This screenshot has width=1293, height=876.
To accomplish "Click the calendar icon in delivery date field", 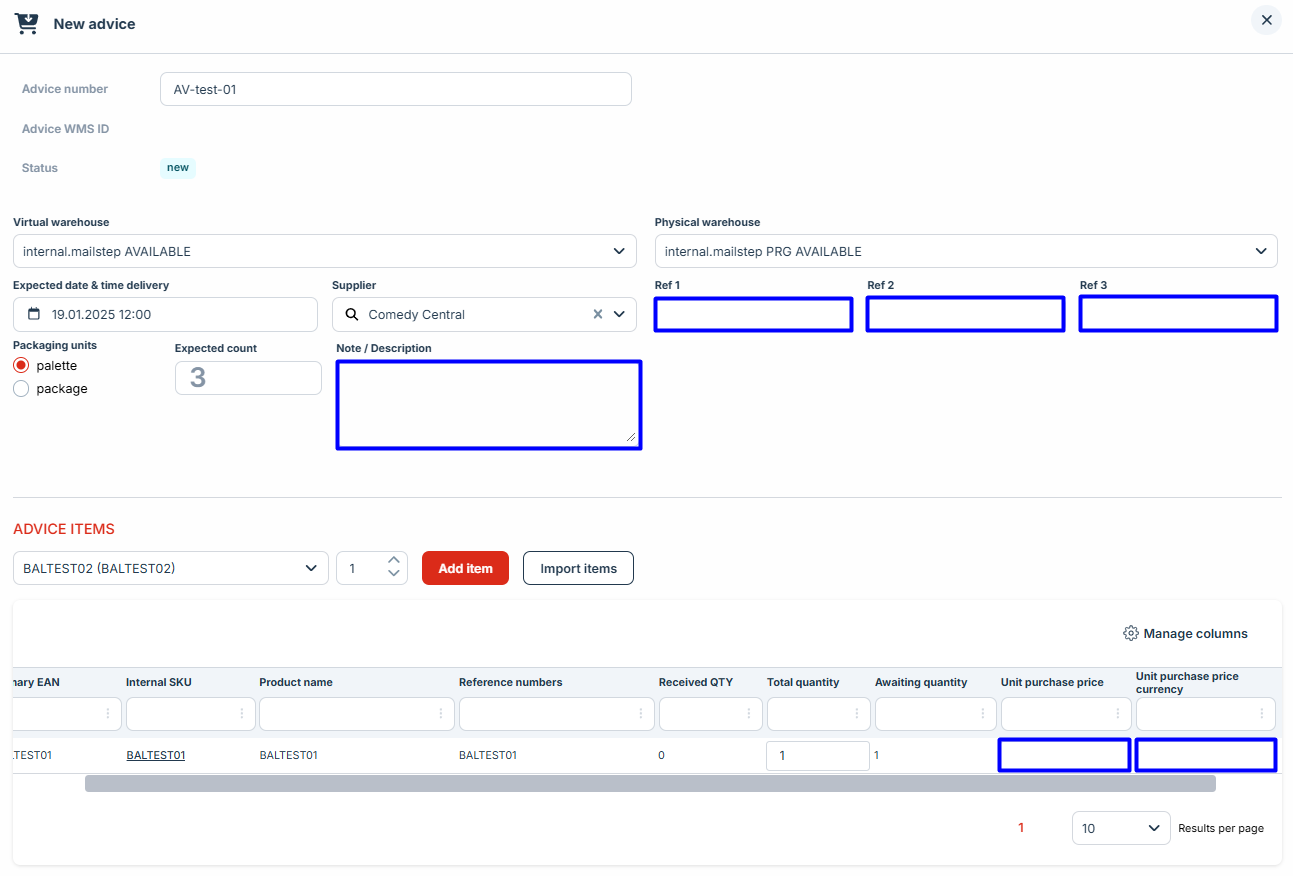I will (34, 315).
